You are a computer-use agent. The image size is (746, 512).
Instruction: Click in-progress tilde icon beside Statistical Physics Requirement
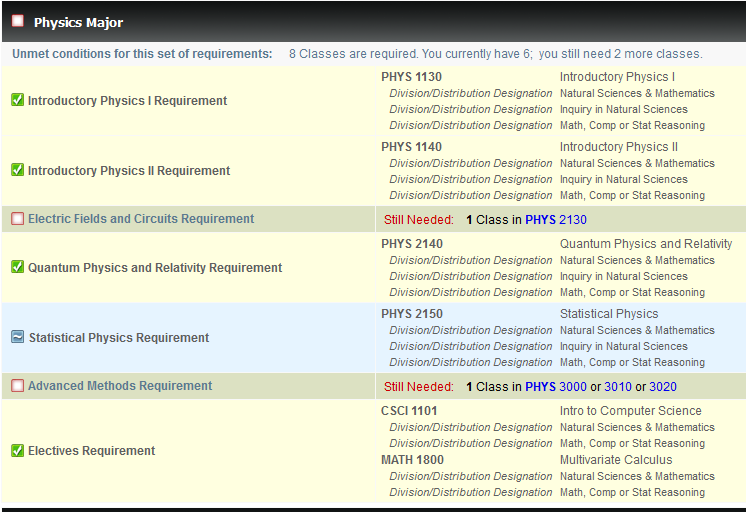[x=18, y=337]
